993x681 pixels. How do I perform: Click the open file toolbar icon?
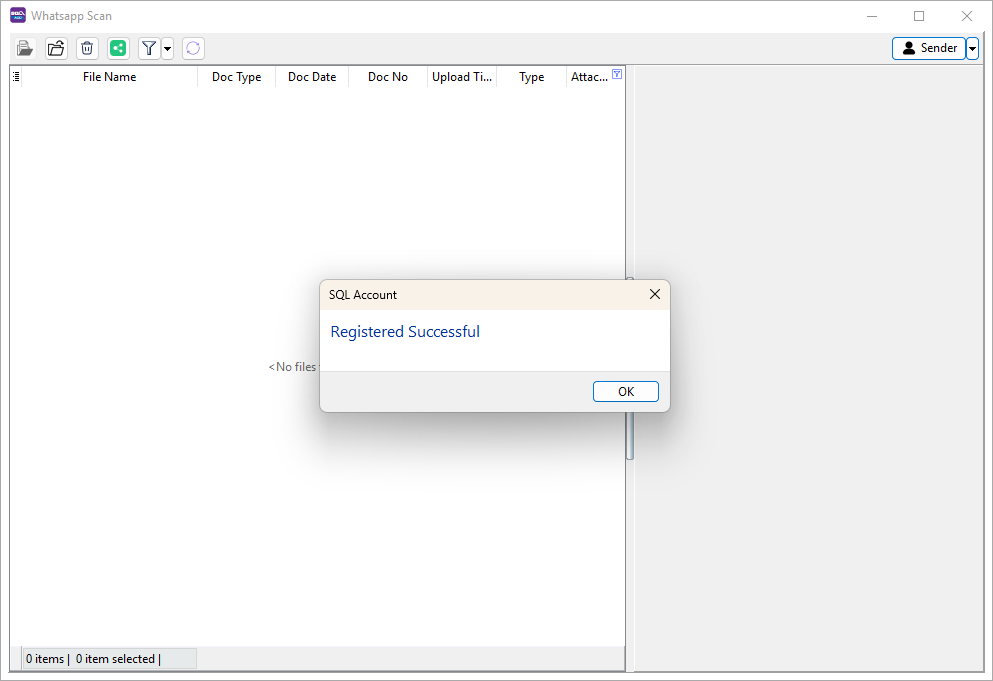[25, 48]
